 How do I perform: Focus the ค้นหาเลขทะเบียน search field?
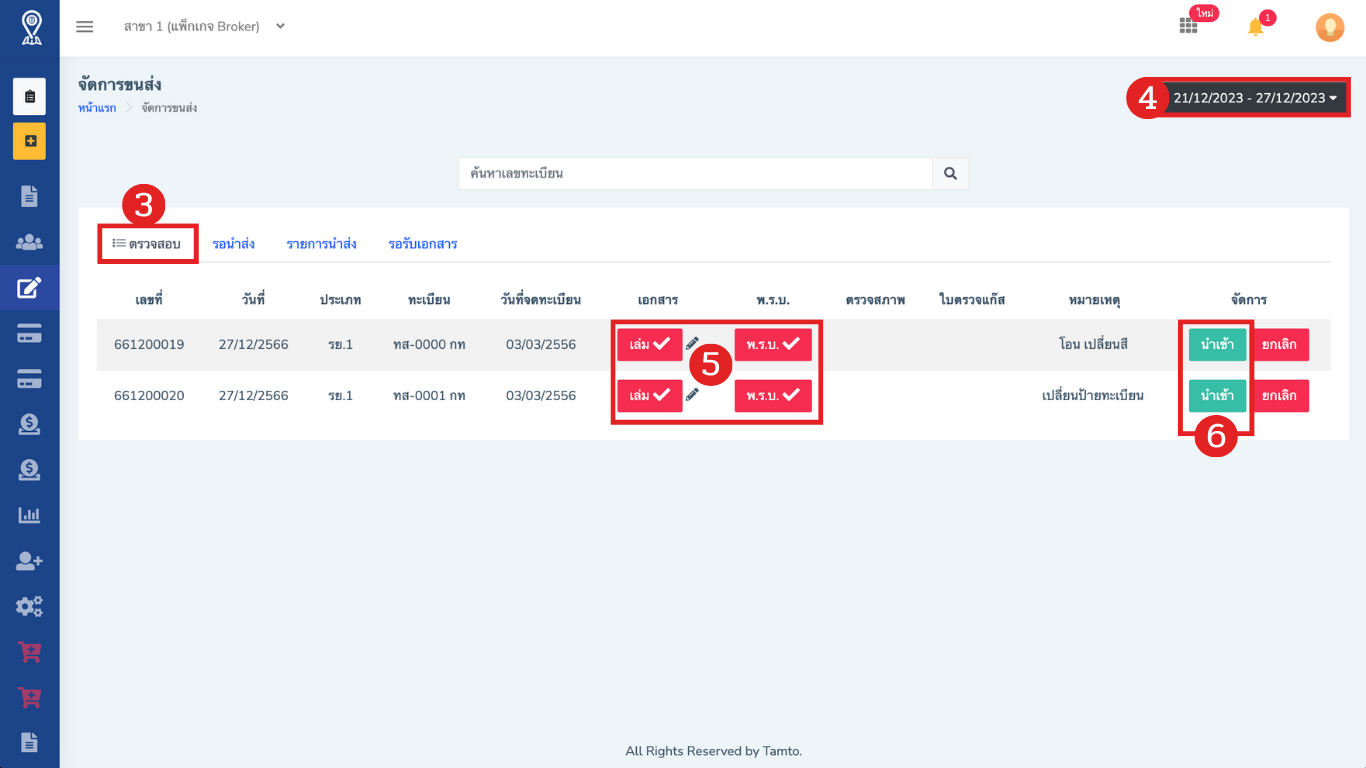click(x=696, y=173)
